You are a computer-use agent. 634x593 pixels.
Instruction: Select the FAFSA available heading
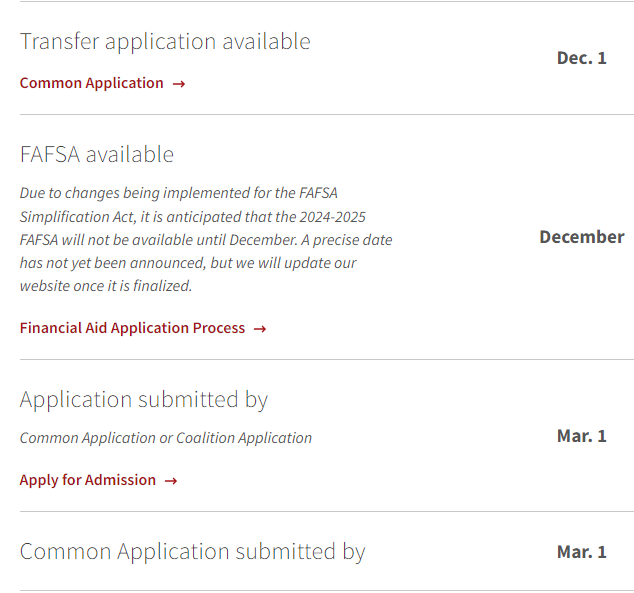tap(97, 155)
